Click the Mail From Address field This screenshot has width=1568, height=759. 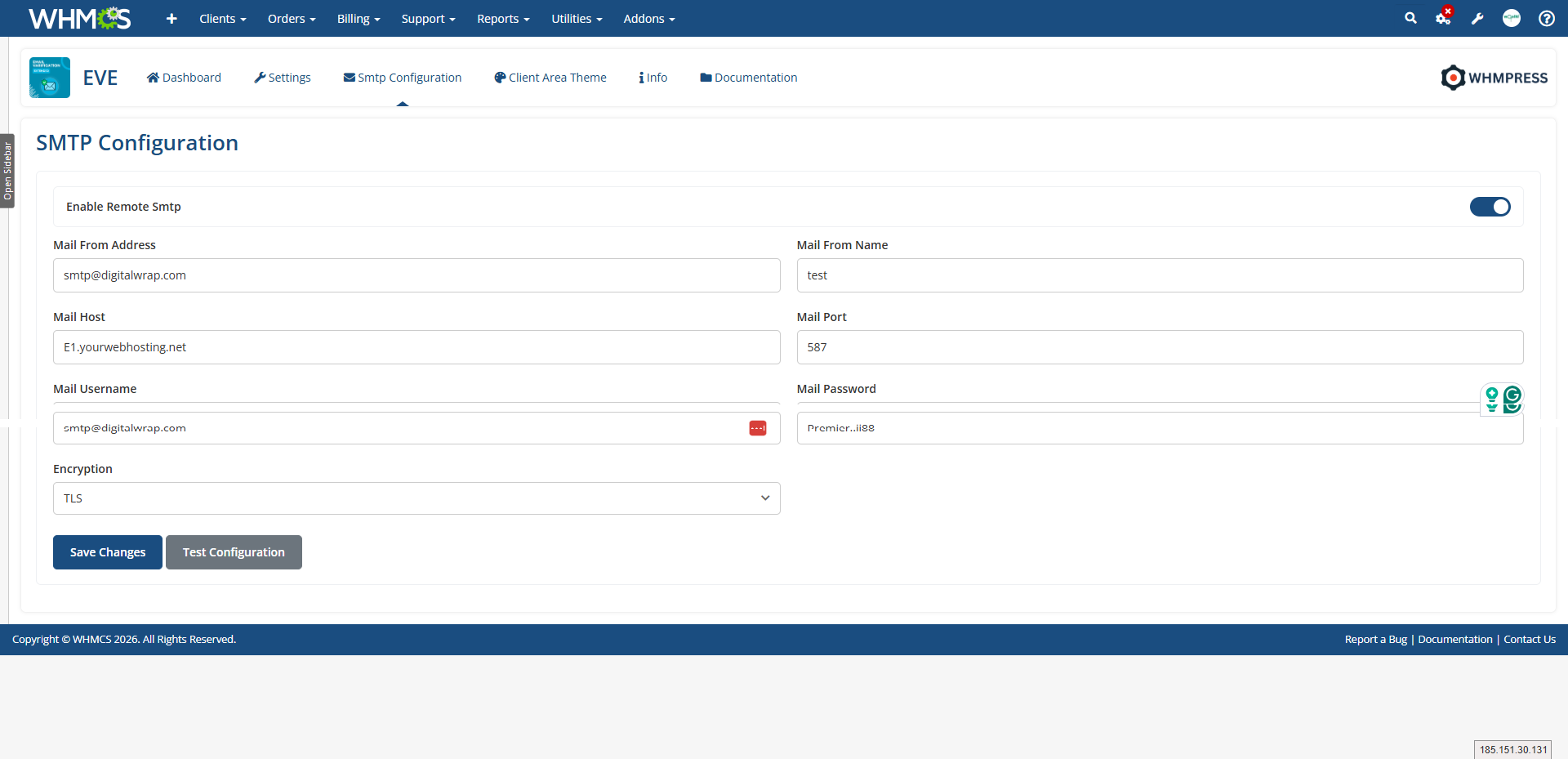(x=416, y=275)
